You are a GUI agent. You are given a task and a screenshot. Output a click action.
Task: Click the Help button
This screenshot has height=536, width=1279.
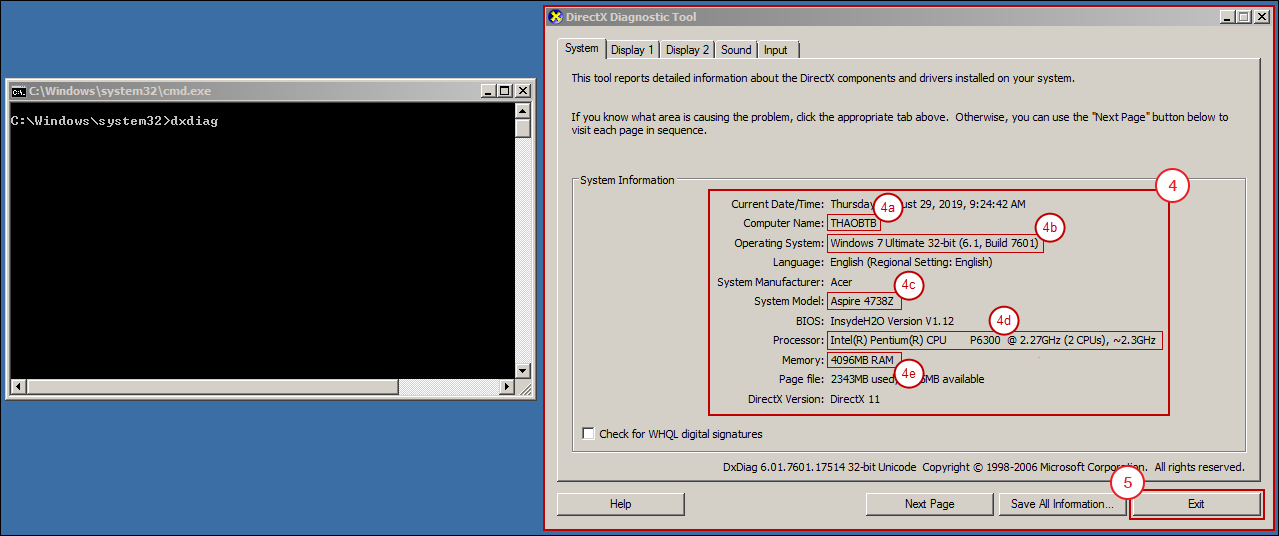pyautogui.click(x=620, y=504)
